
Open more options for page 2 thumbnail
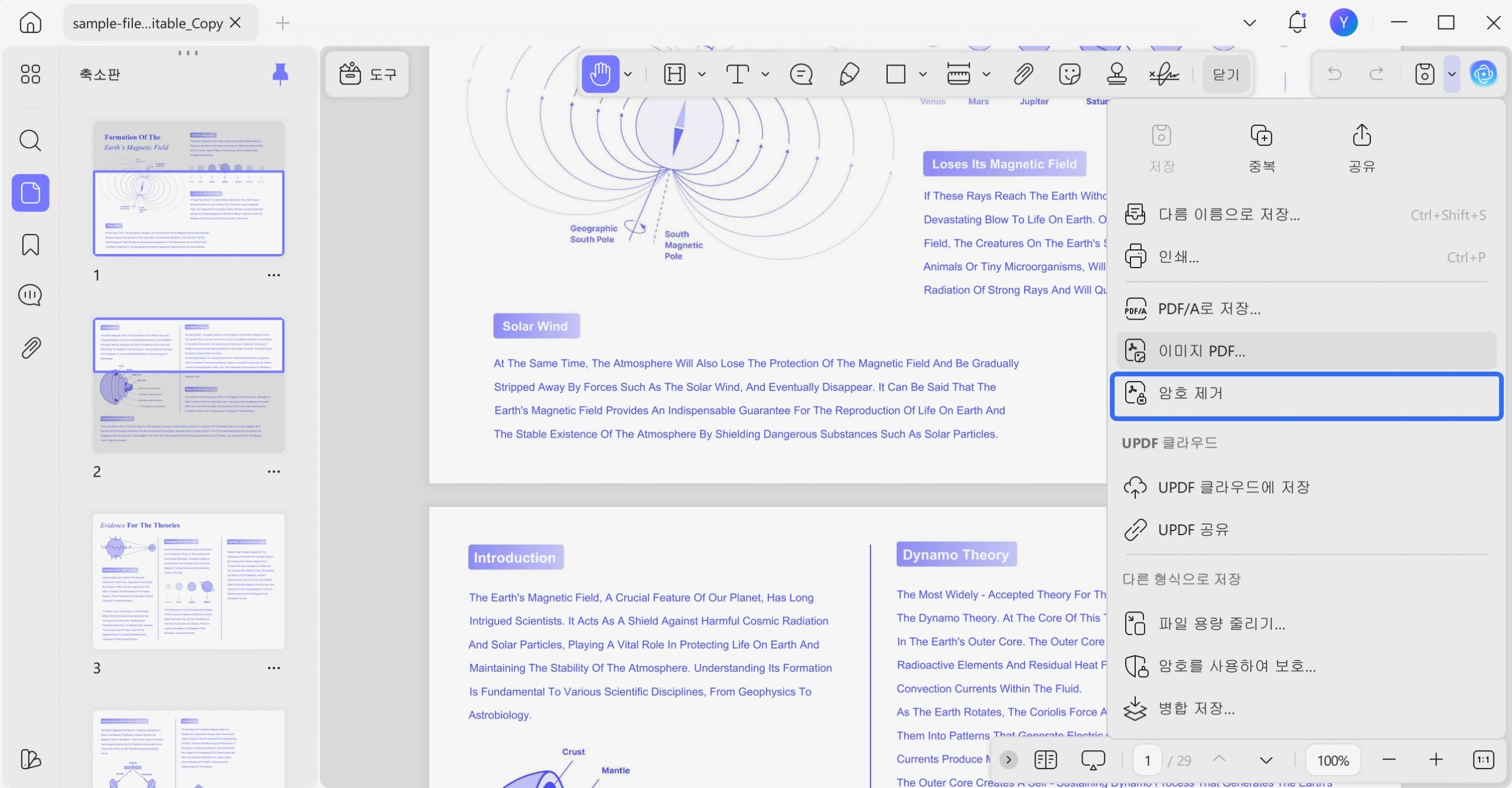[273, 471]
